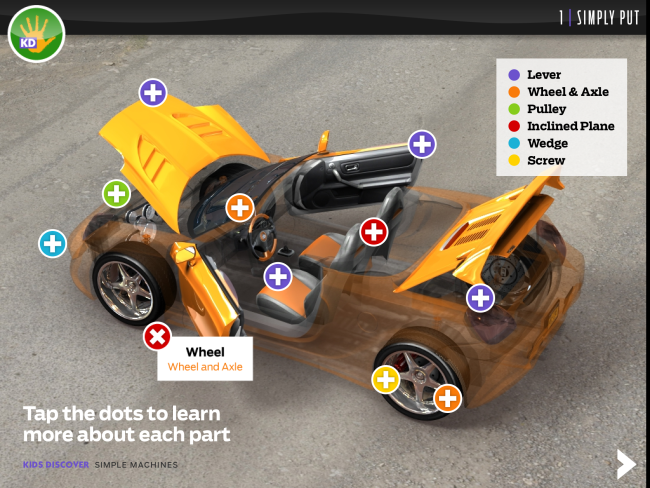
Task: Click the 'SIMPLY PUT' chapter title
Action: click(608, 17)
